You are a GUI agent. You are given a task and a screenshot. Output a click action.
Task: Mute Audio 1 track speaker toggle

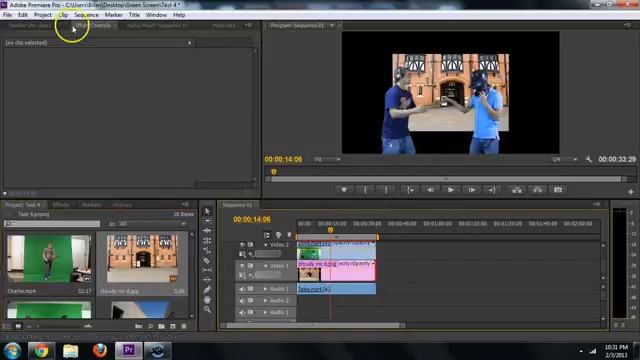click(242, 289)
